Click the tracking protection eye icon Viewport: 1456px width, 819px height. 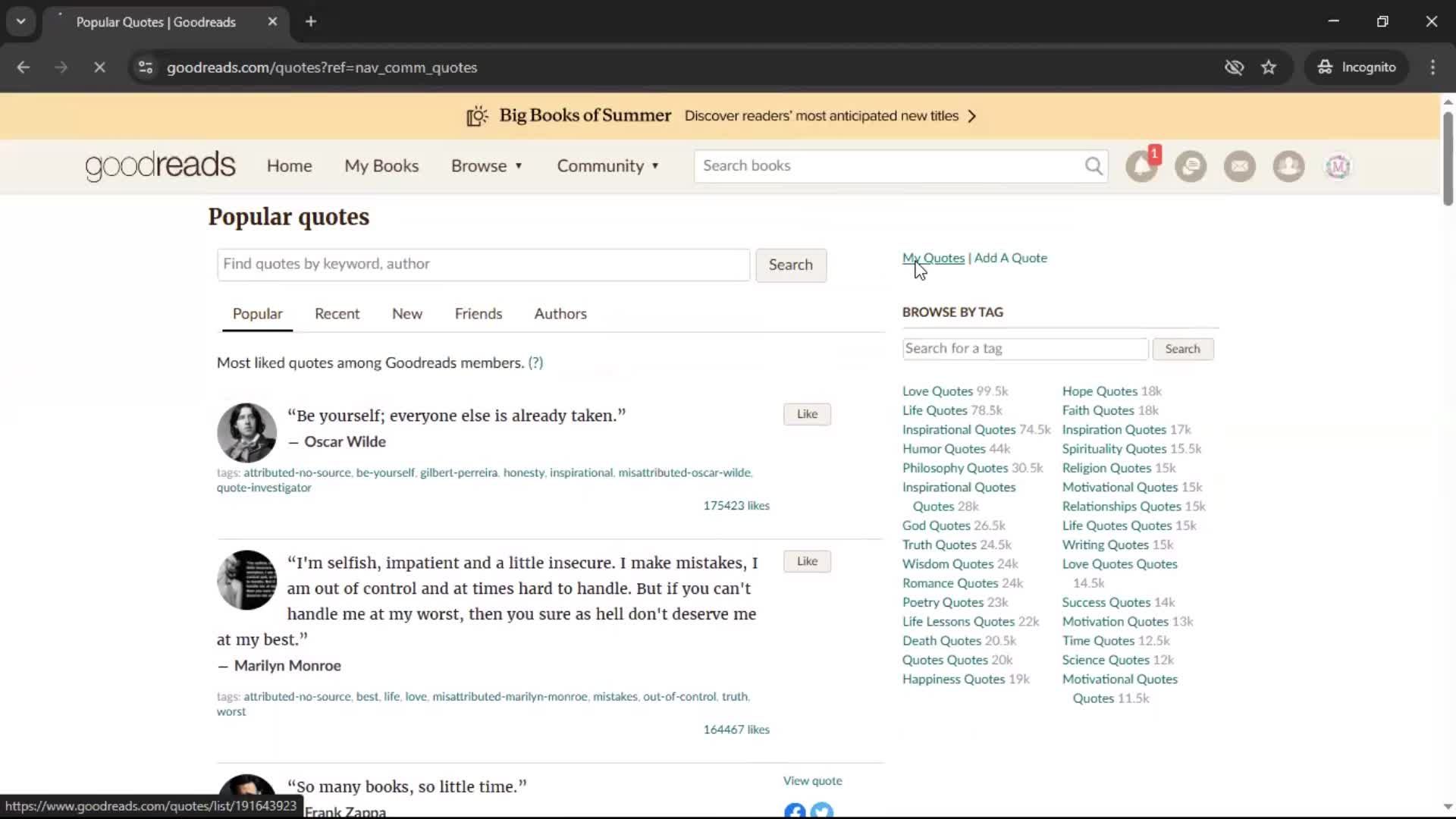click(1235, 67)
